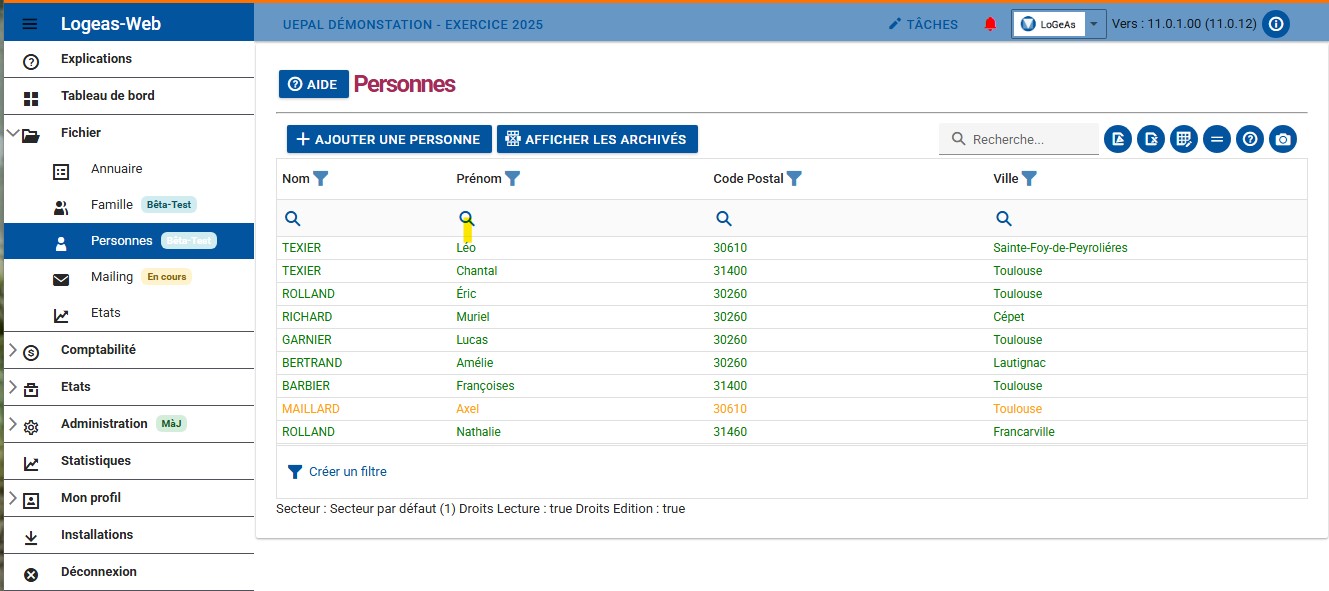Click the question mark help icon in toolbar

tap(1250, 140)
